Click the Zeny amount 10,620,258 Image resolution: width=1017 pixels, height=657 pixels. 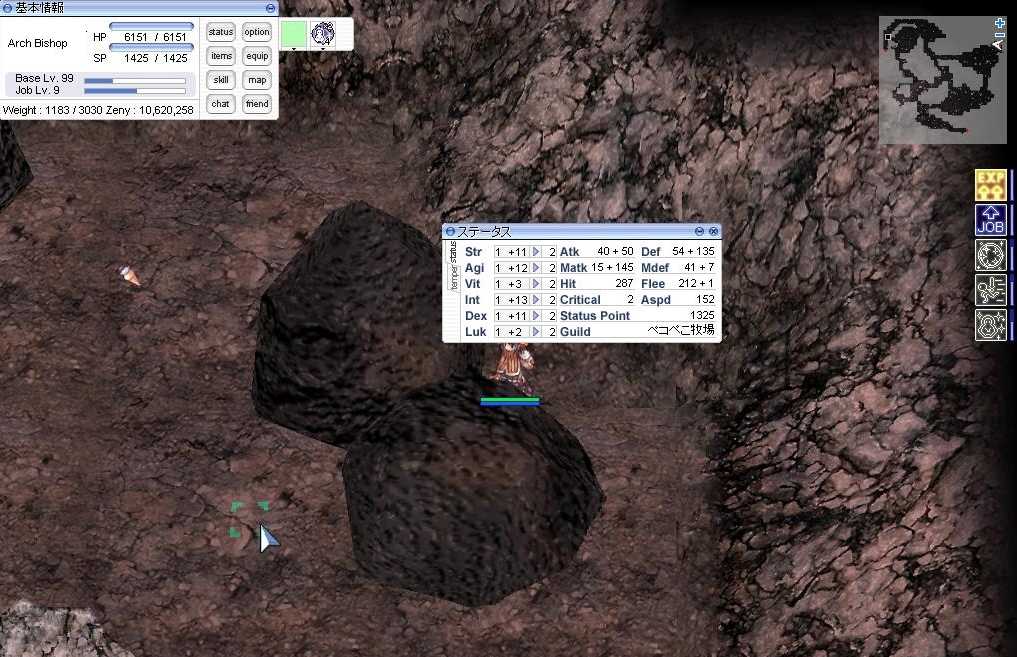pos(166,110)
